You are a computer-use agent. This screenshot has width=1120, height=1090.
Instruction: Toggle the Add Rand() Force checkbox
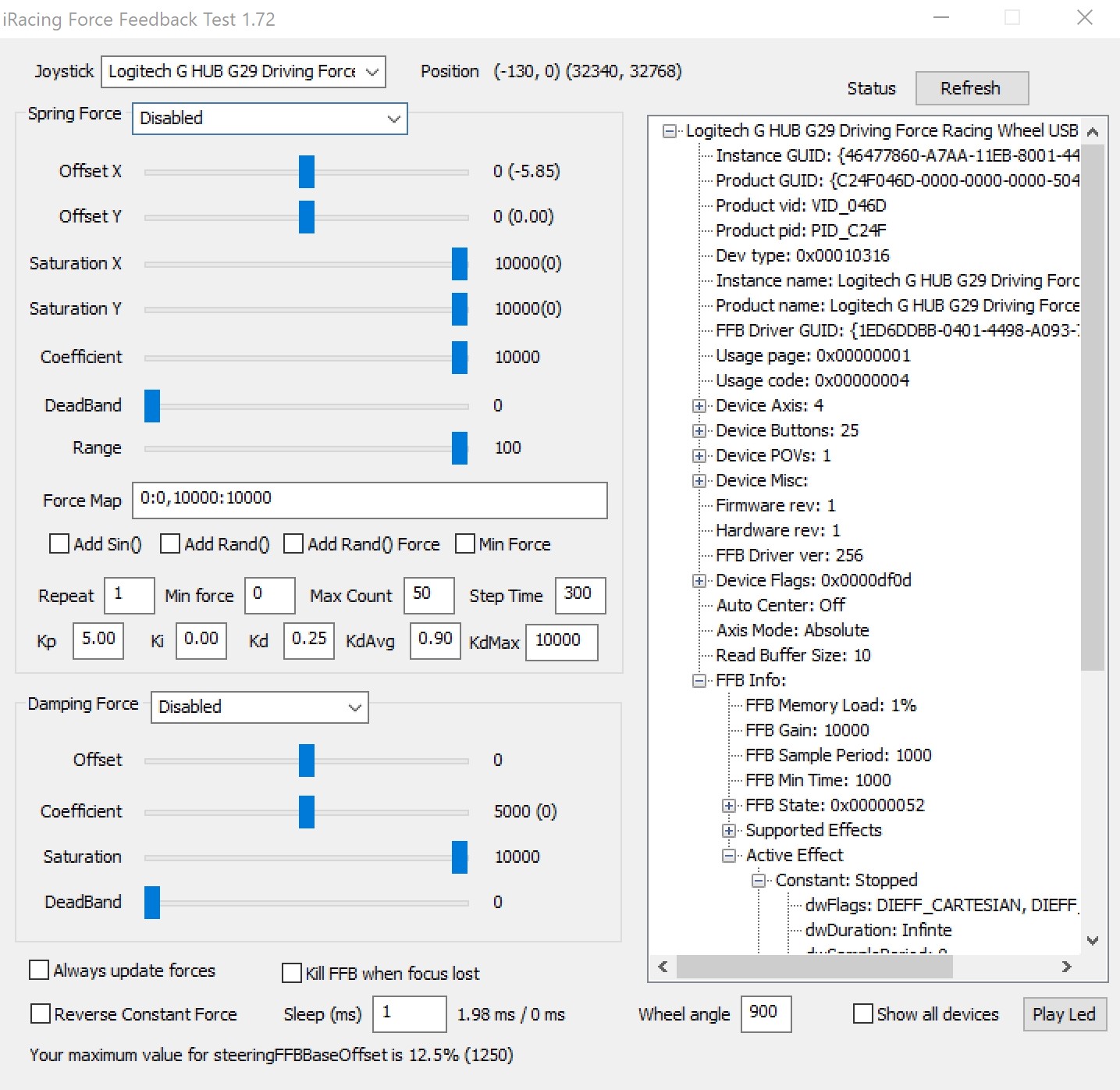pyautogui.click(x=293, y=543)
